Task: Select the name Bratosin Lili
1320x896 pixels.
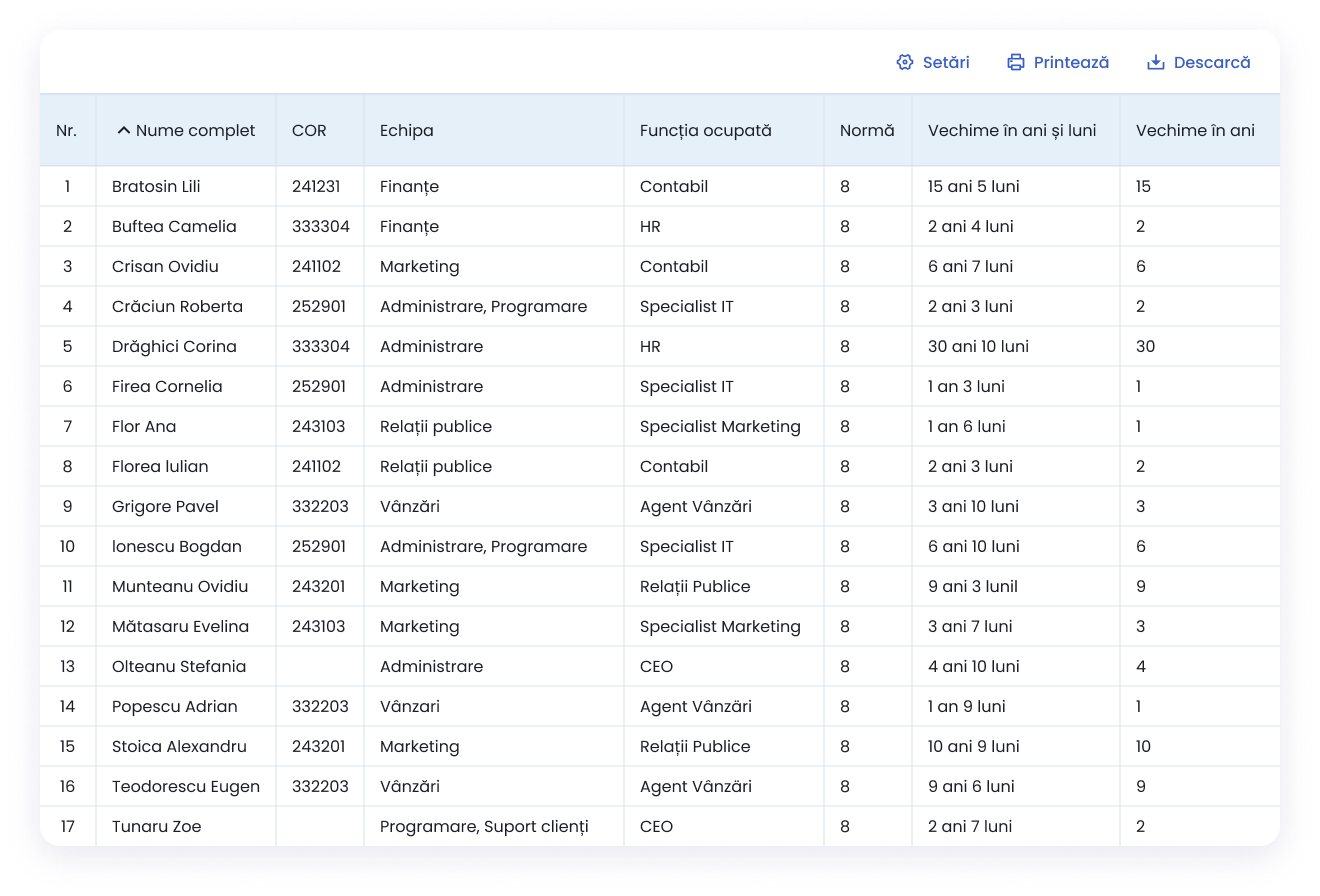Action: click(x=157, y=186)
